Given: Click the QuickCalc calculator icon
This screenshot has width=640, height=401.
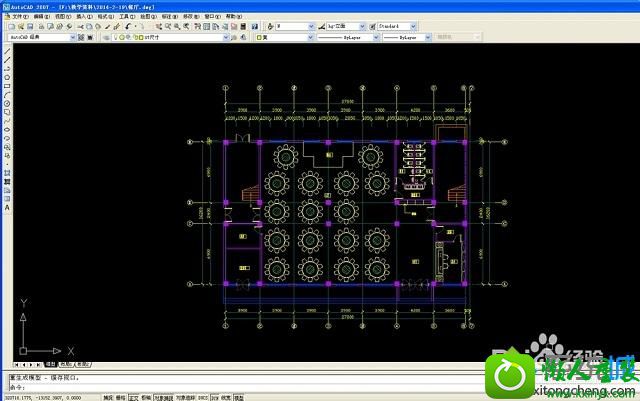Looking at the screenshot, I should pos(243,27).
